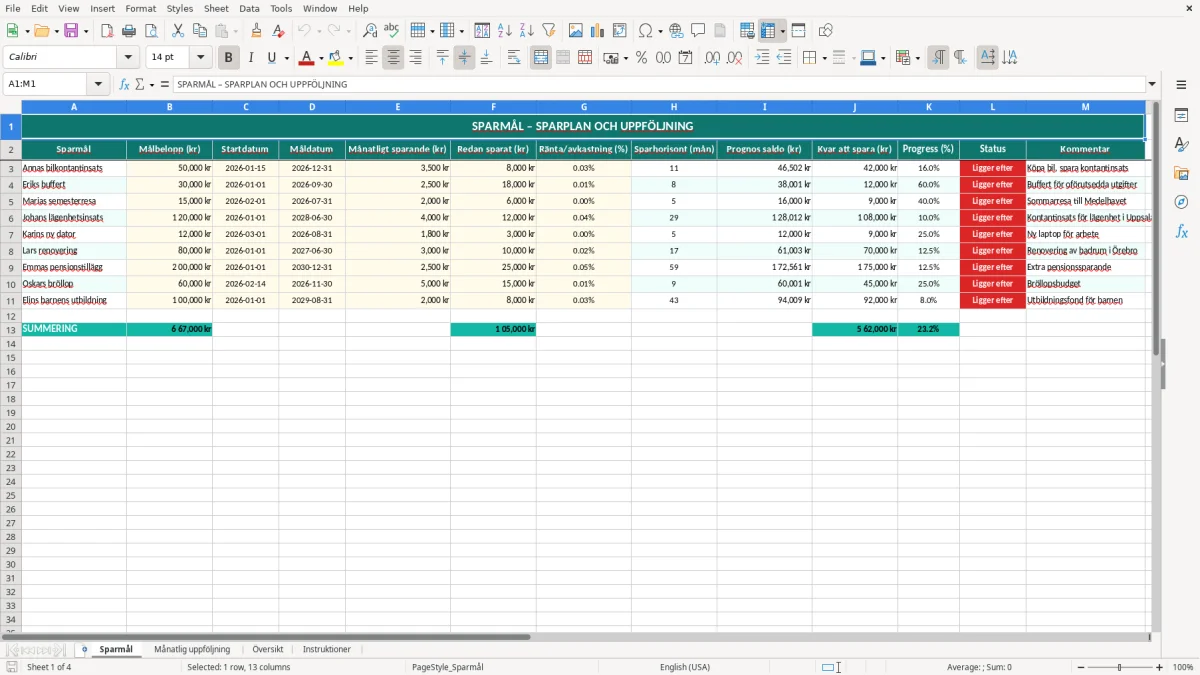
Task: Click the formula input line
Action: point(659,84)
